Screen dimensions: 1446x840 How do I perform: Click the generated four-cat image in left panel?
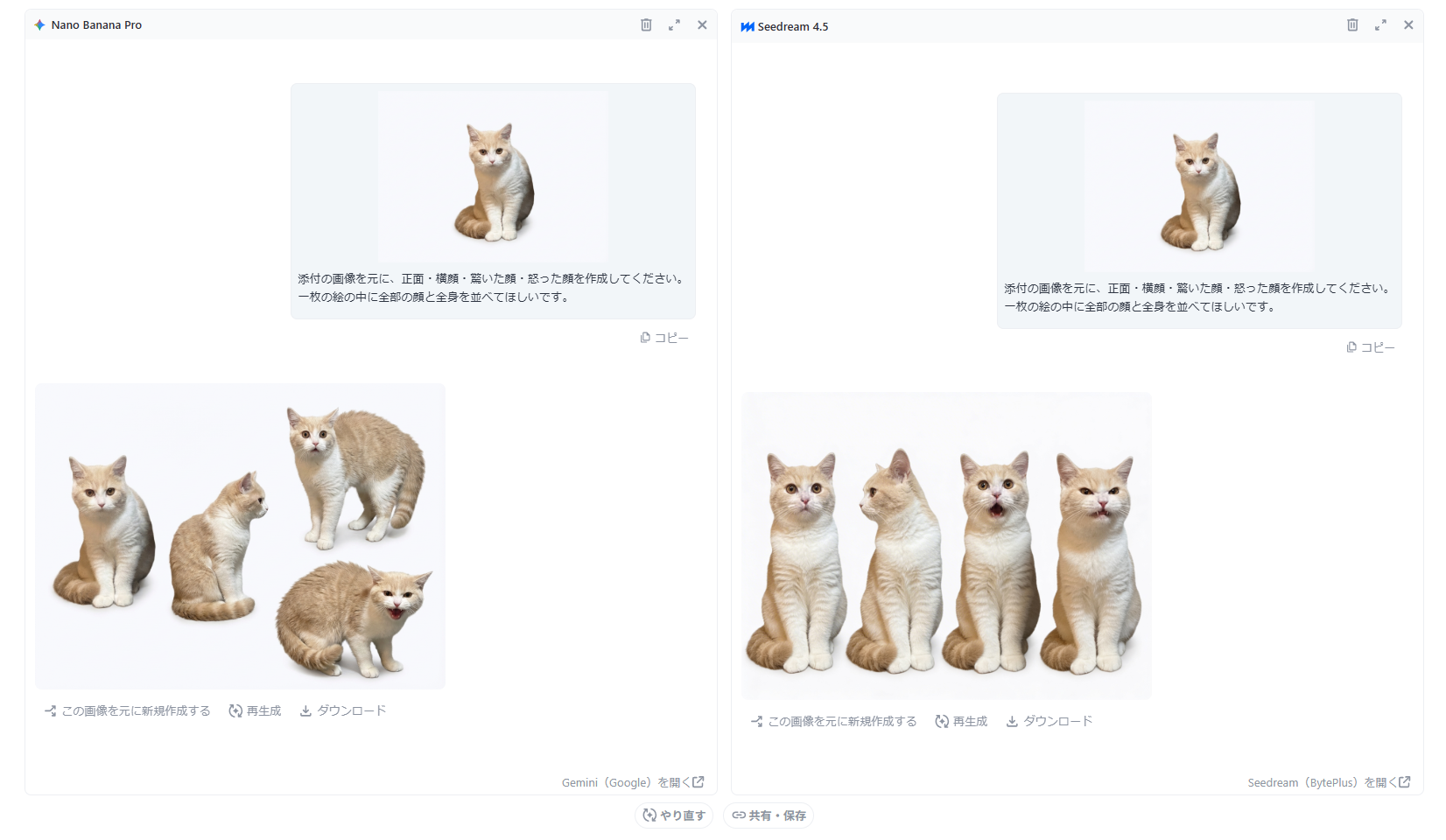(240, 536)
